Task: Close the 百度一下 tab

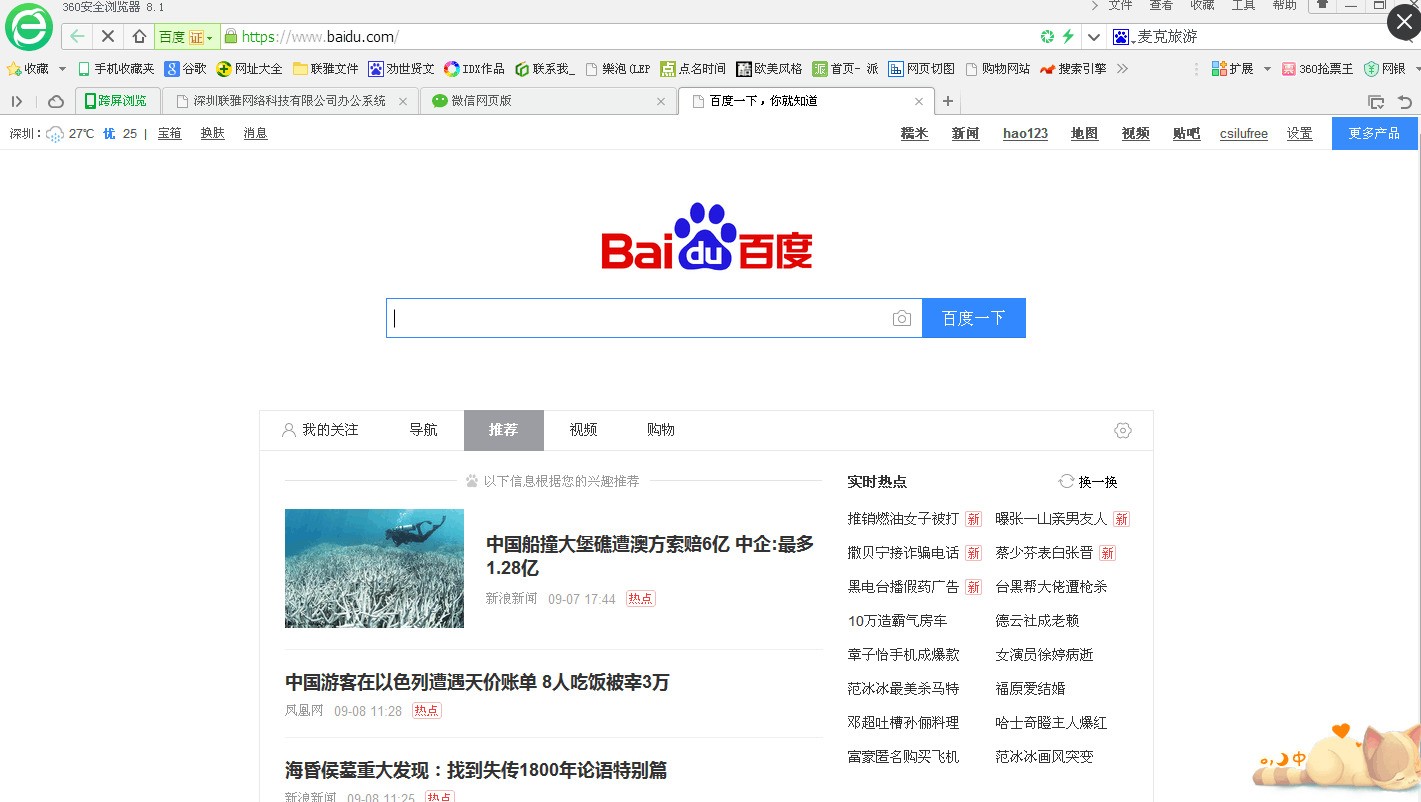Action: (919, 101)
